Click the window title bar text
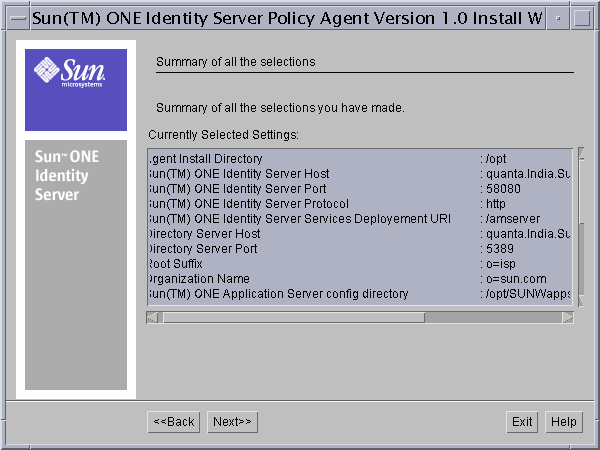This screenshot has width=600, height=450. pyautogui.click(x=287, y=18)
